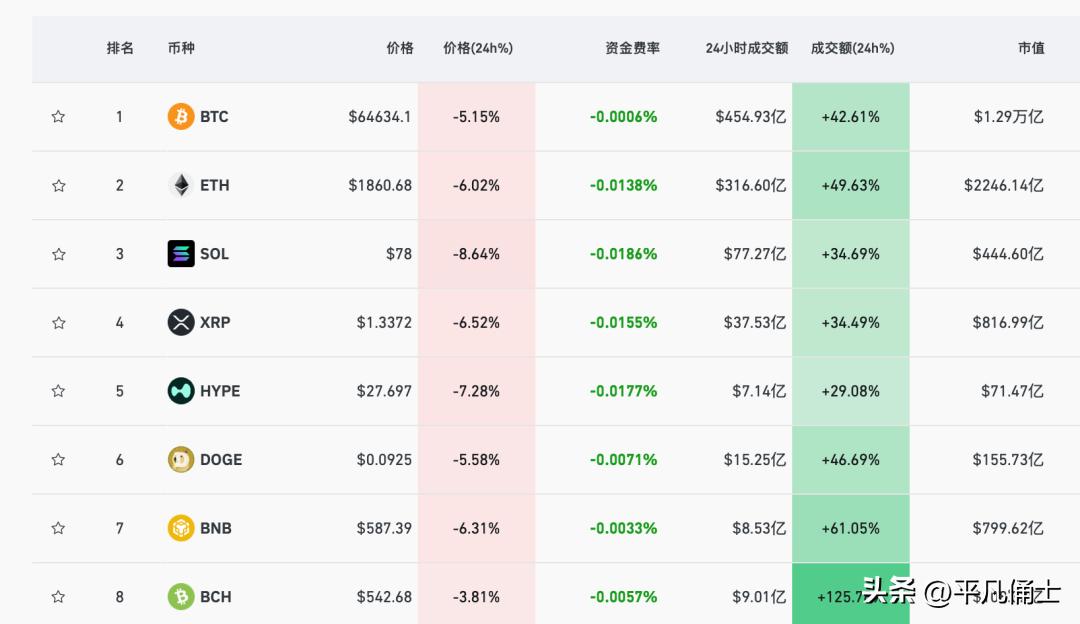
Task: Click the Dogecoin DOGE icon
Action: 180,459
